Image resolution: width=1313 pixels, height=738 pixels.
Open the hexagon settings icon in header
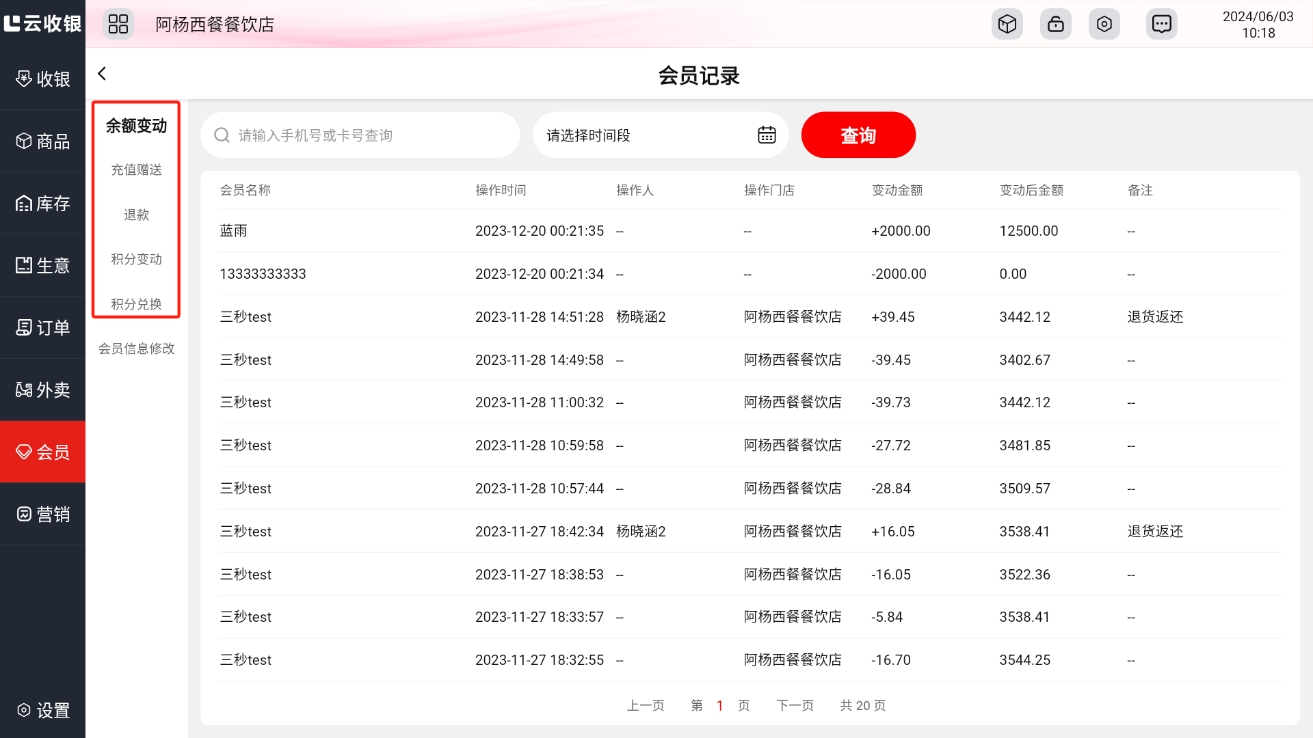(x=1104, y=24)
